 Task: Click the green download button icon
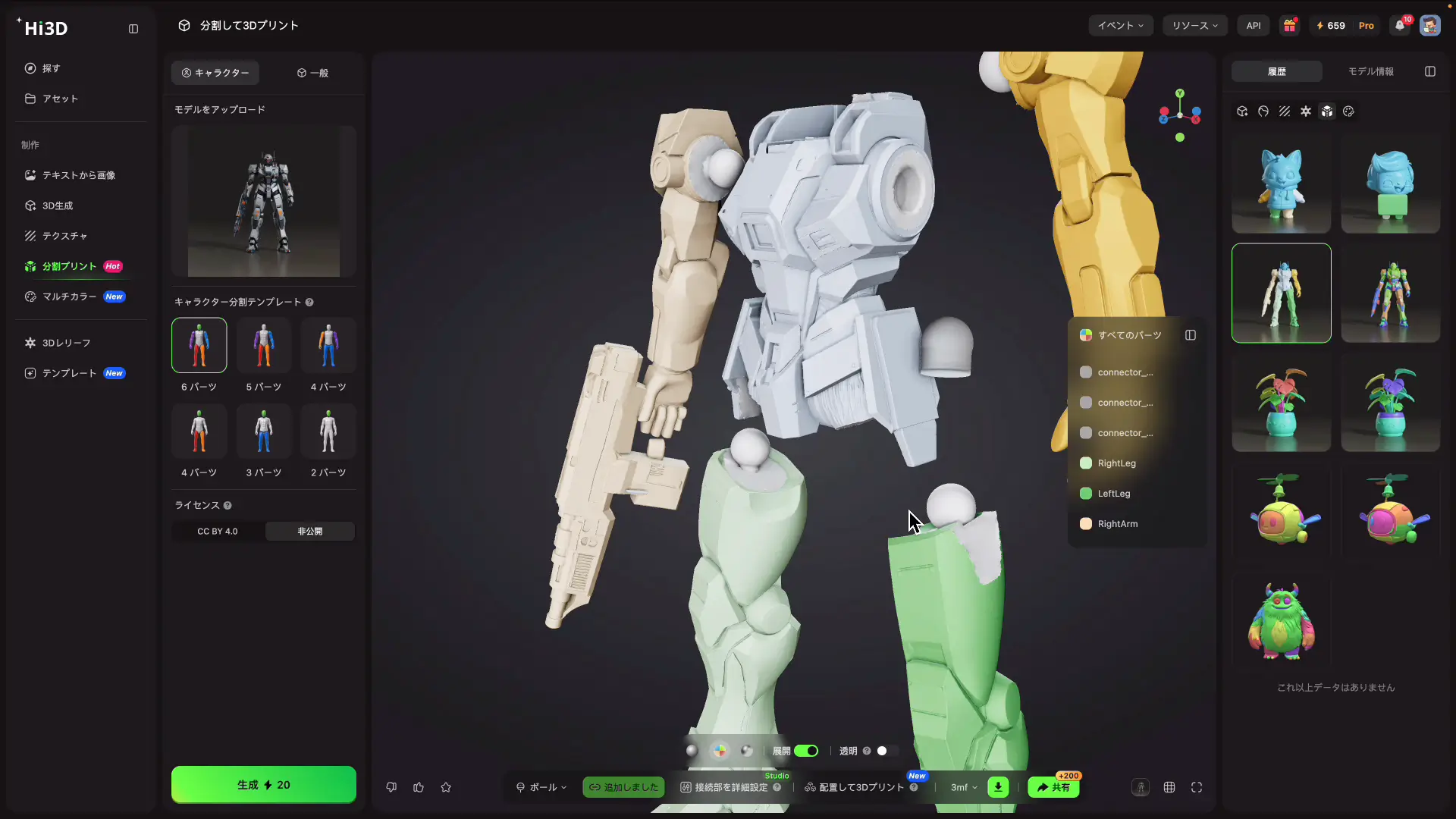[998, 787]
